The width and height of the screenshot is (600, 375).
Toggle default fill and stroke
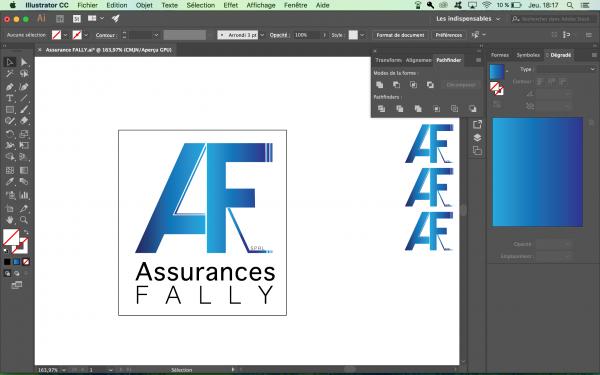pos(6,251)
